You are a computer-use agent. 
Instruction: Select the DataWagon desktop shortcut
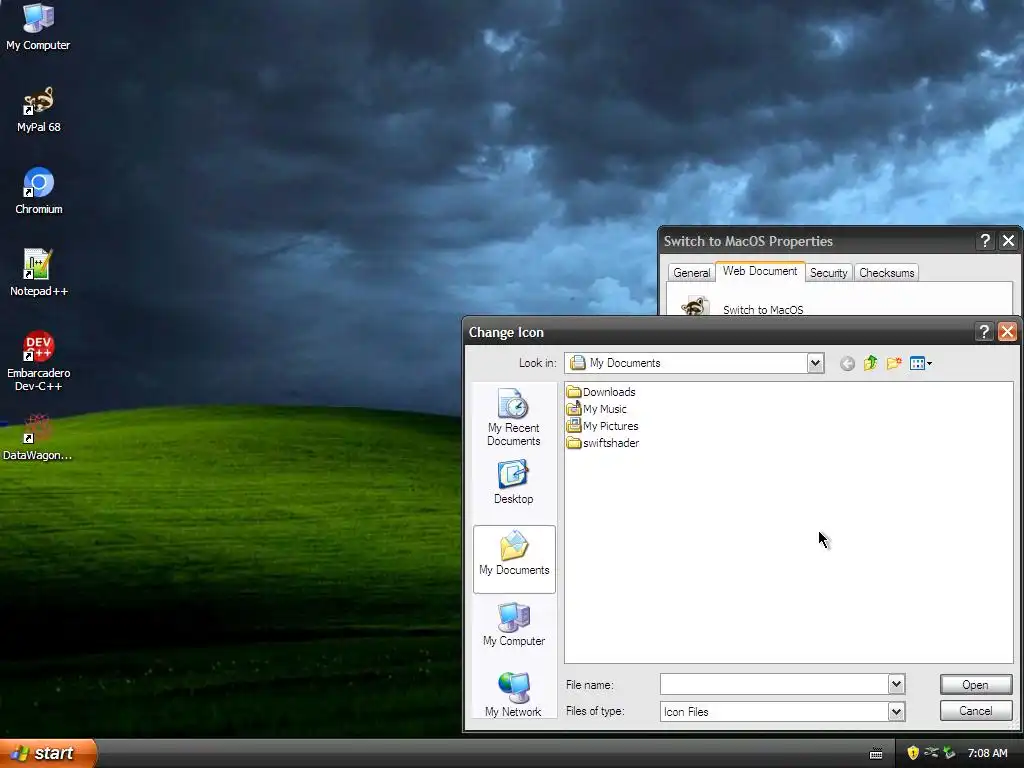pyautogui.click(x=37, y=438)
